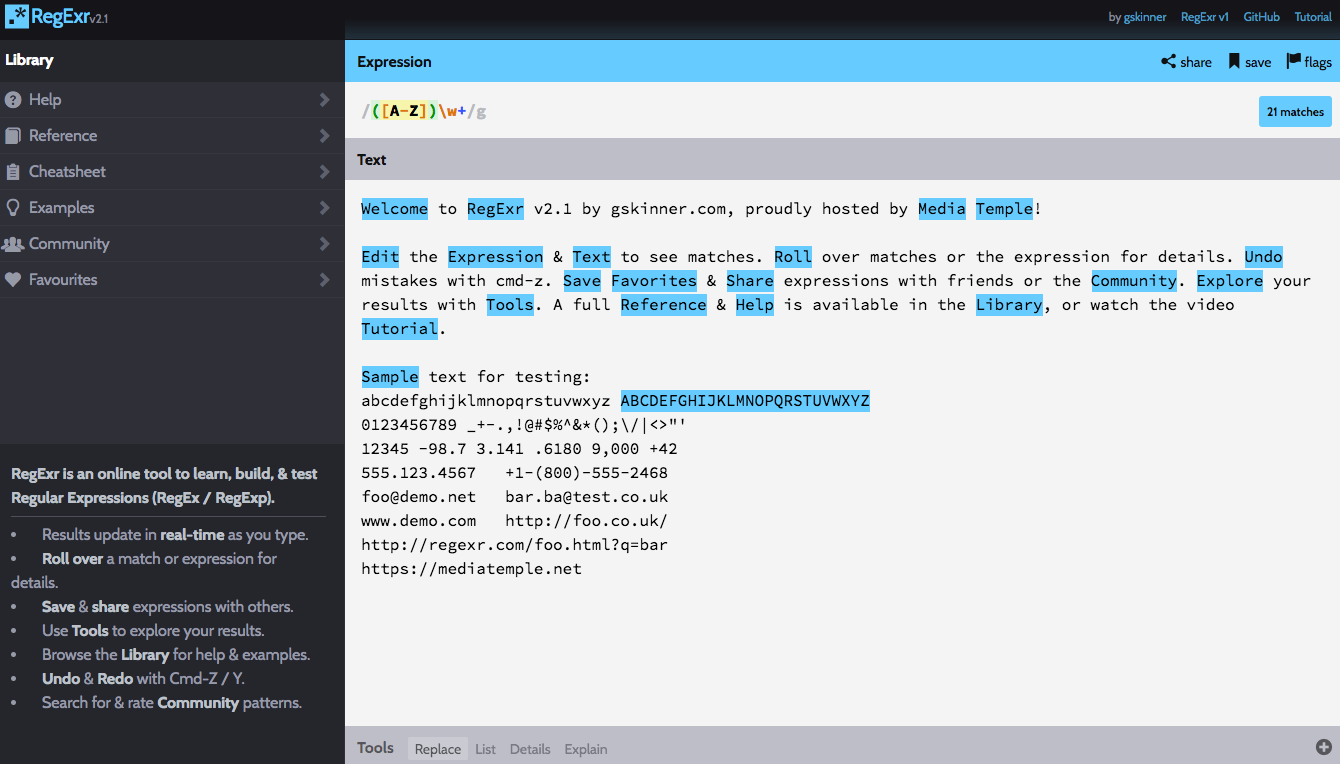1340x764 pixels.
Task: Click the text '555.123.4567'
Action: click(x=419, y=473)
